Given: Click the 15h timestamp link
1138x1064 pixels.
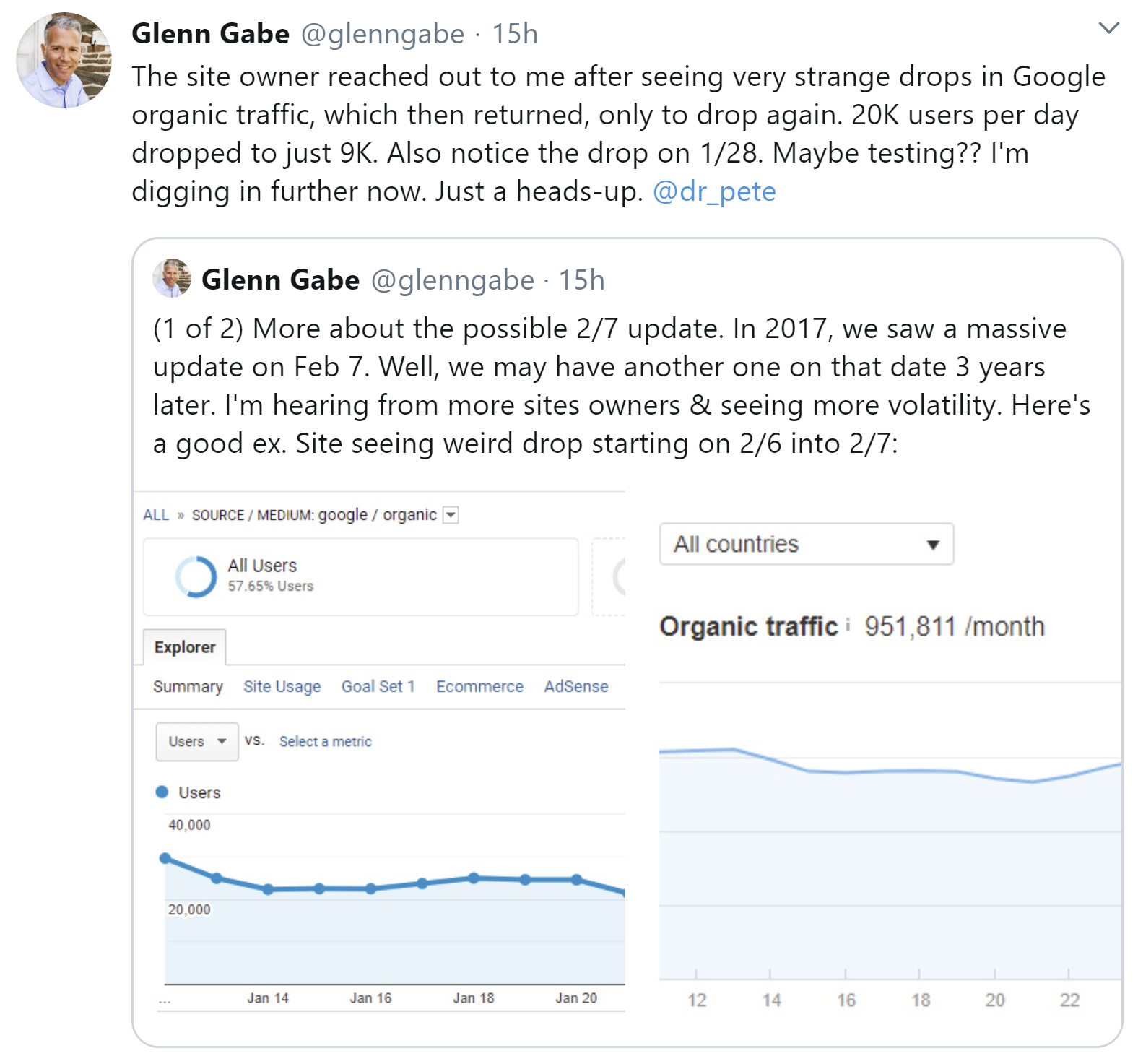Looking at the screenshot, I should click(x=516, y=33).
